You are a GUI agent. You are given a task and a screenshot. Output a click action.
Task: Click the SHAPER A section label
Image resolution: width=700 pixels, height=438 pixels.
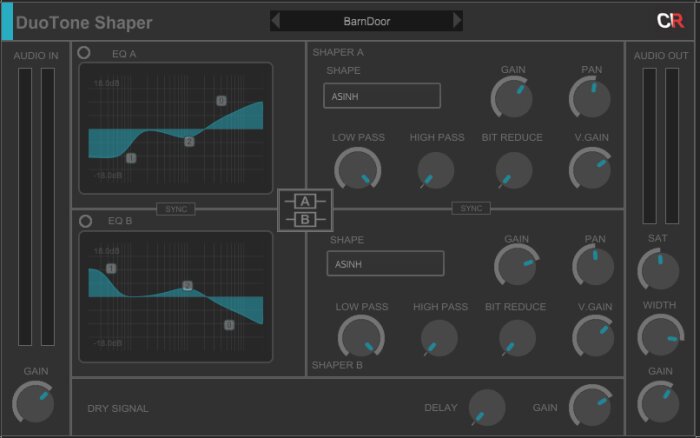338,52
